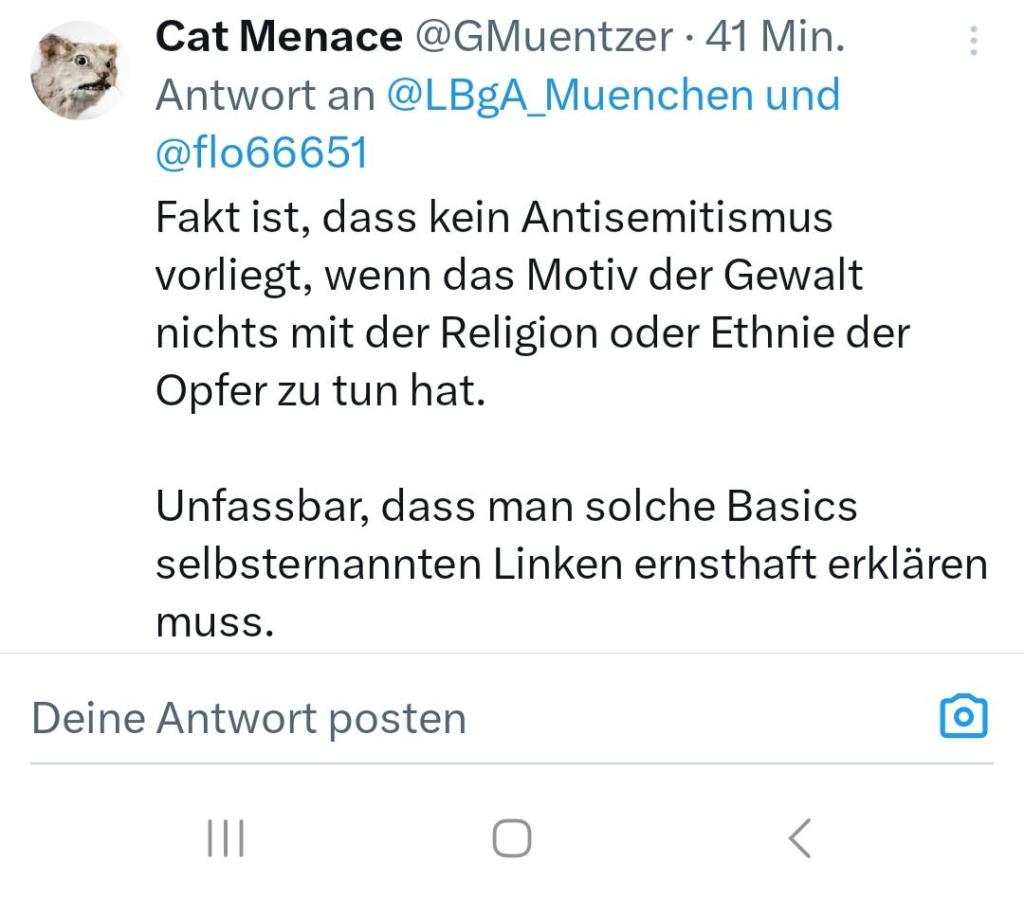The image size is (1024, 897).
Task: Open the @flo66651 mention link
Action: tap(262, 154)
